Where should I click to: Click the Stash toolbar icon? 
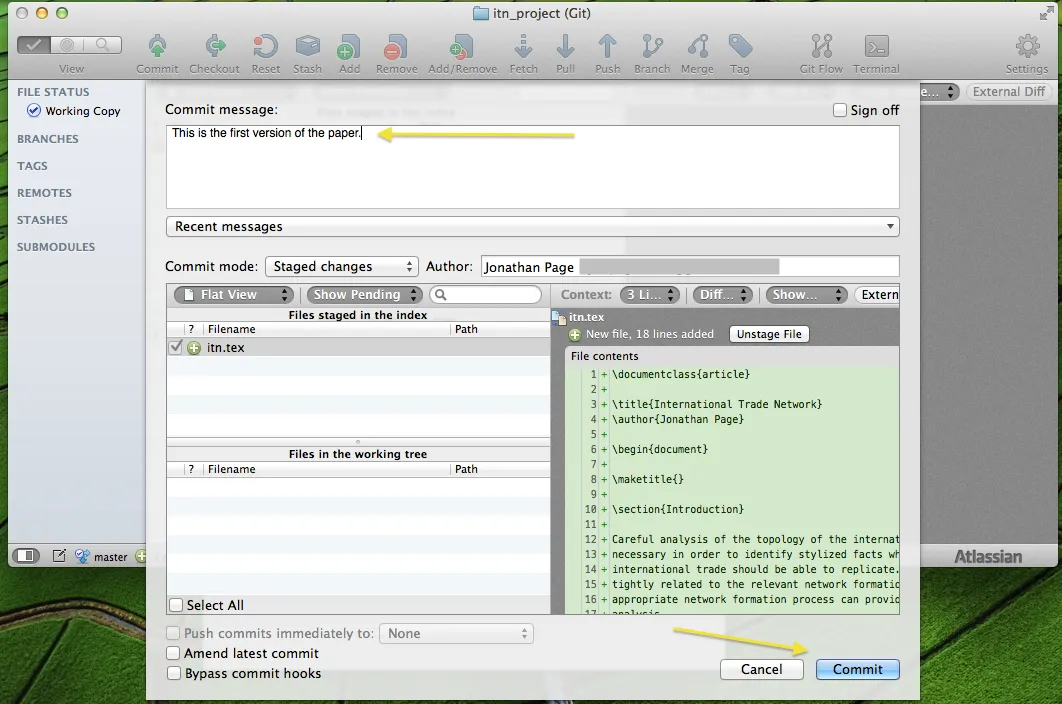[x=307, y=47]
